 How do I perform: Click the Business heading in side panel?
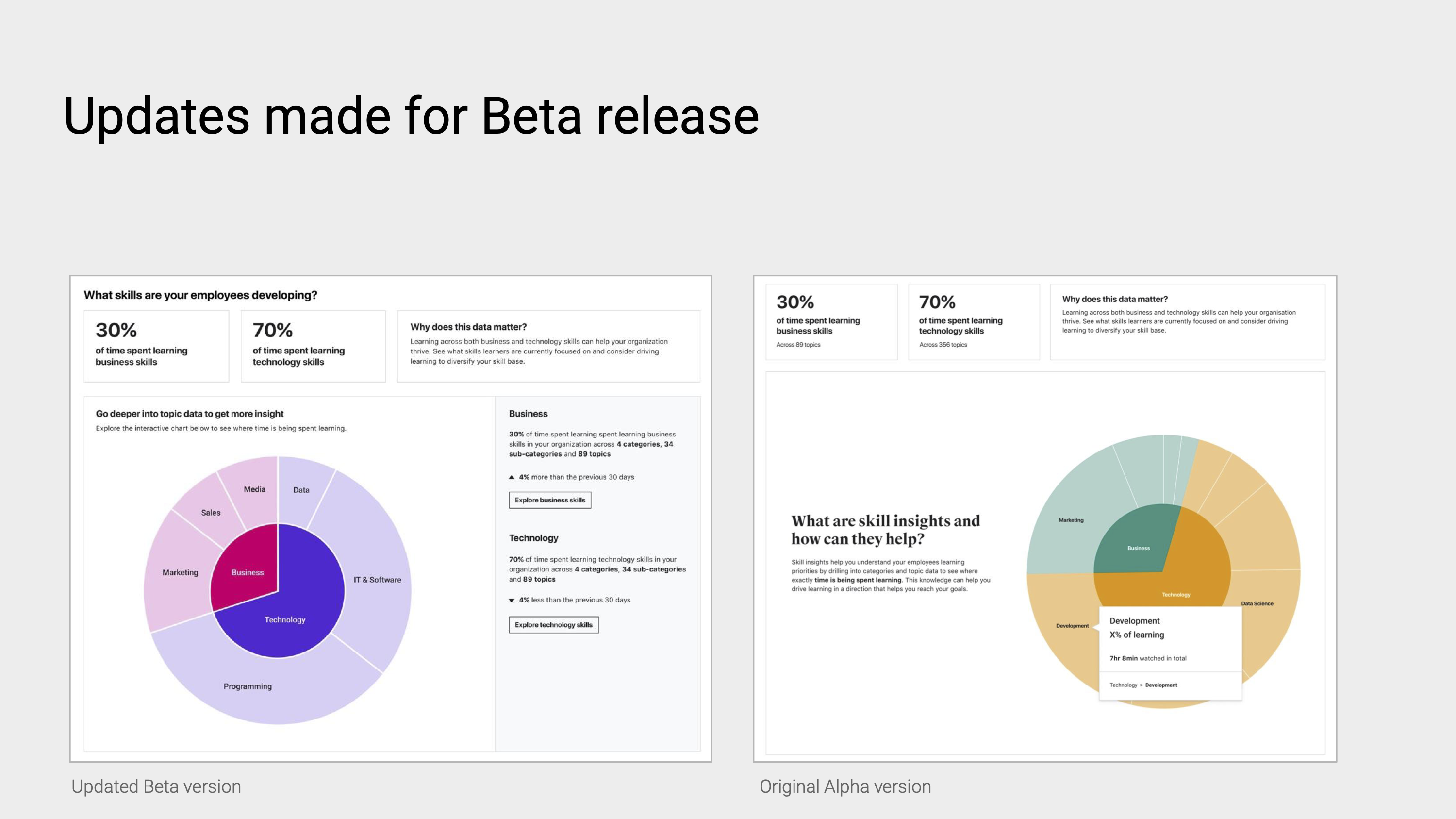point(528,414)
